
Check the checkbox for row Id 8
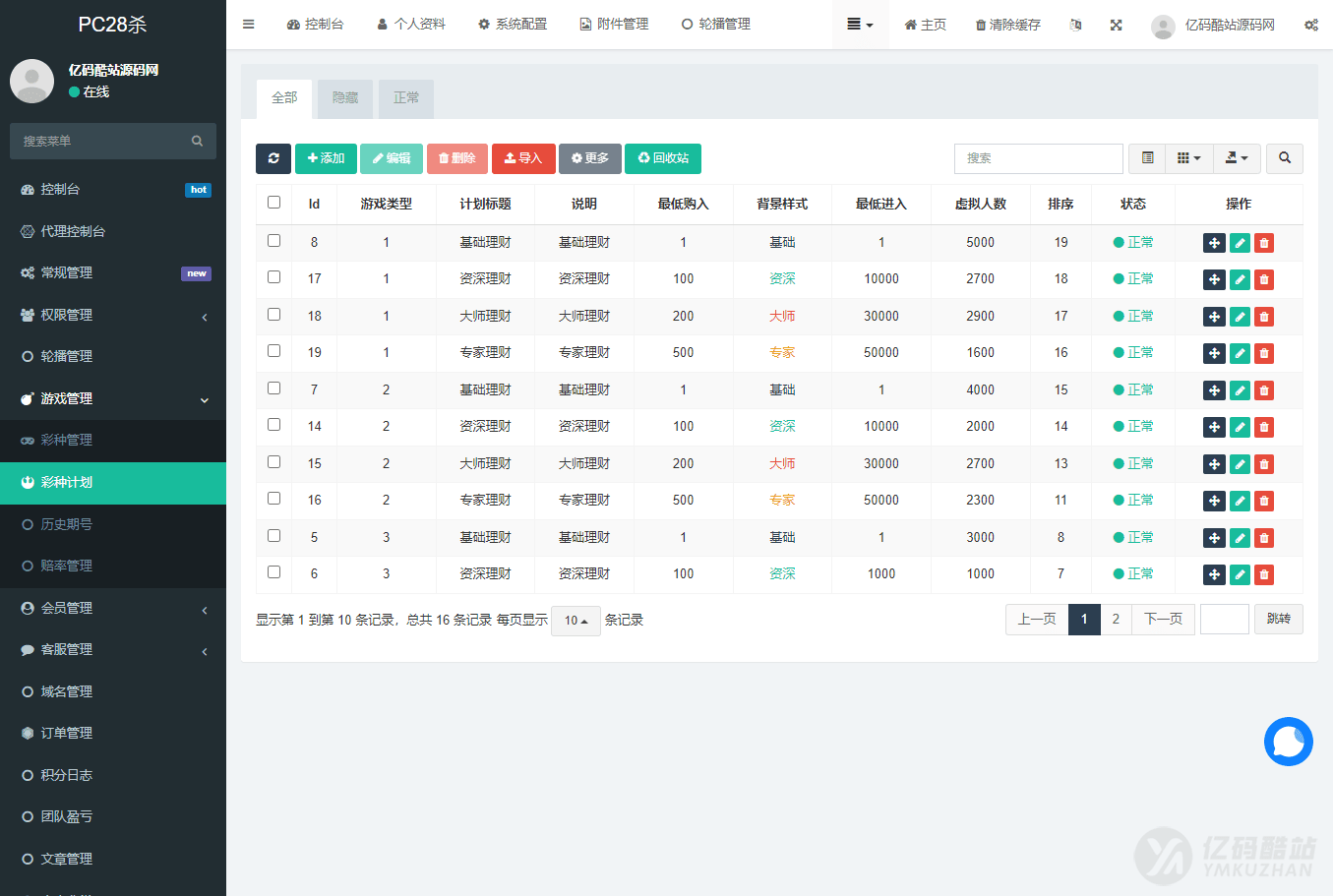[273, 241]
